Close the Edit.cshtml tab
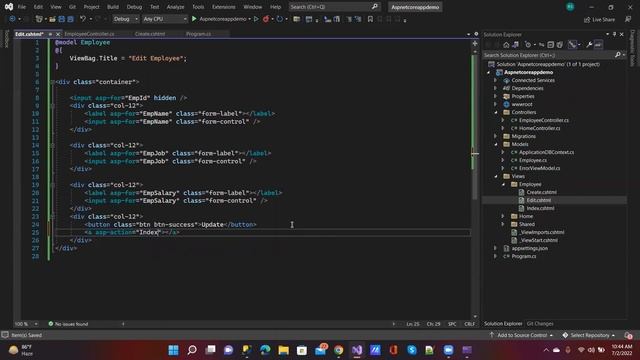 click(58, 34)
